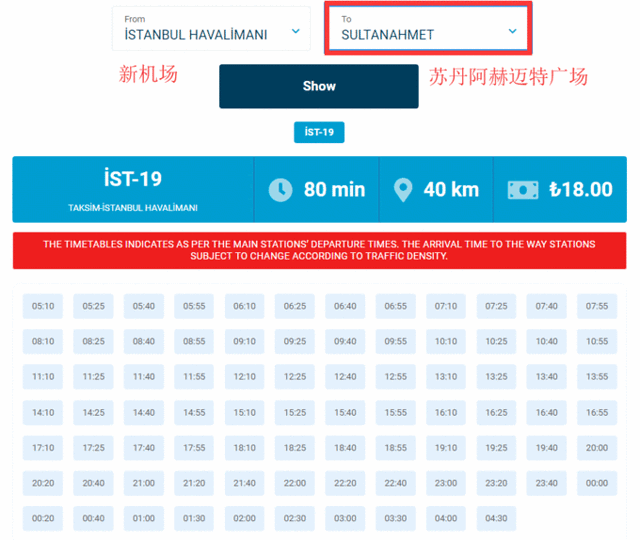640x540 pixels.
Task: Click the İST-19 TAKSİM-İSTANBUL HAVALİMANI header
Action: click(x=133, y=189)
